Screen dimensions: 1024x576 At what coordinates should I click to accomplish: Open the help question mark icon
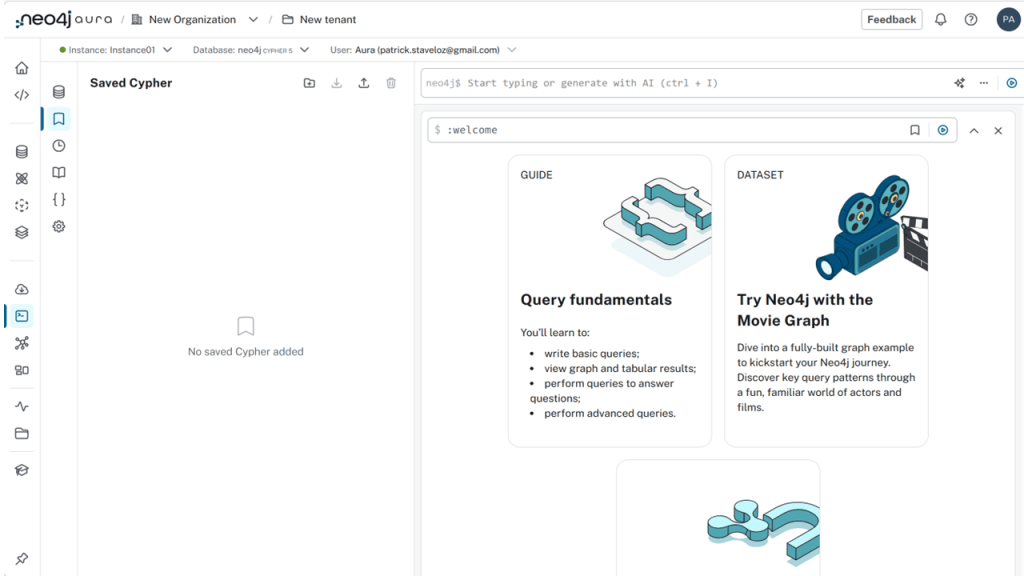(x=970, y=19)
